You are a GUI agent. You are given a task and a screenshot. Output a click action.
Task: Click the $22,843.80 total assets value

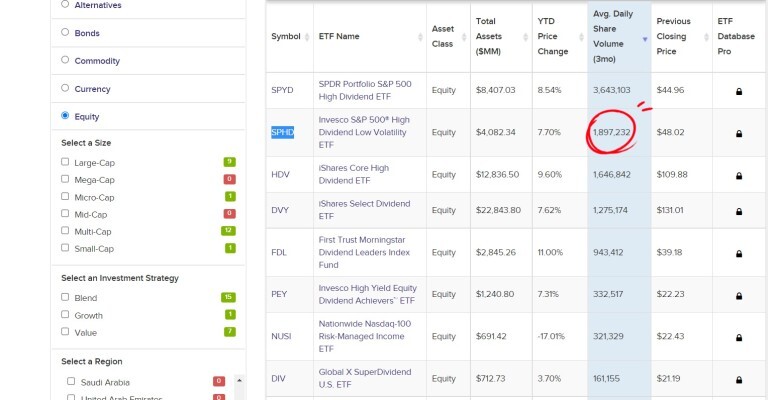[x=498, y=210]
